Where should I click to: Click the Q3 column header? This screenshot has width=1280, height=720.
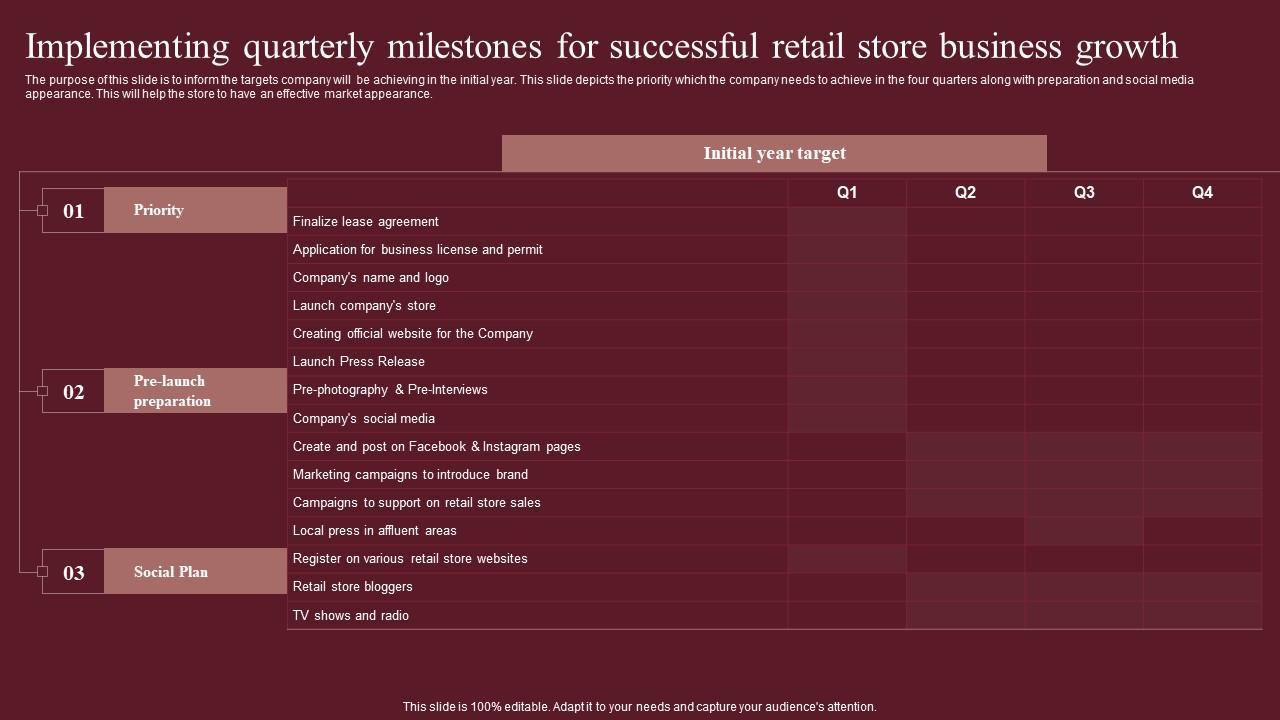(1084, 193)
